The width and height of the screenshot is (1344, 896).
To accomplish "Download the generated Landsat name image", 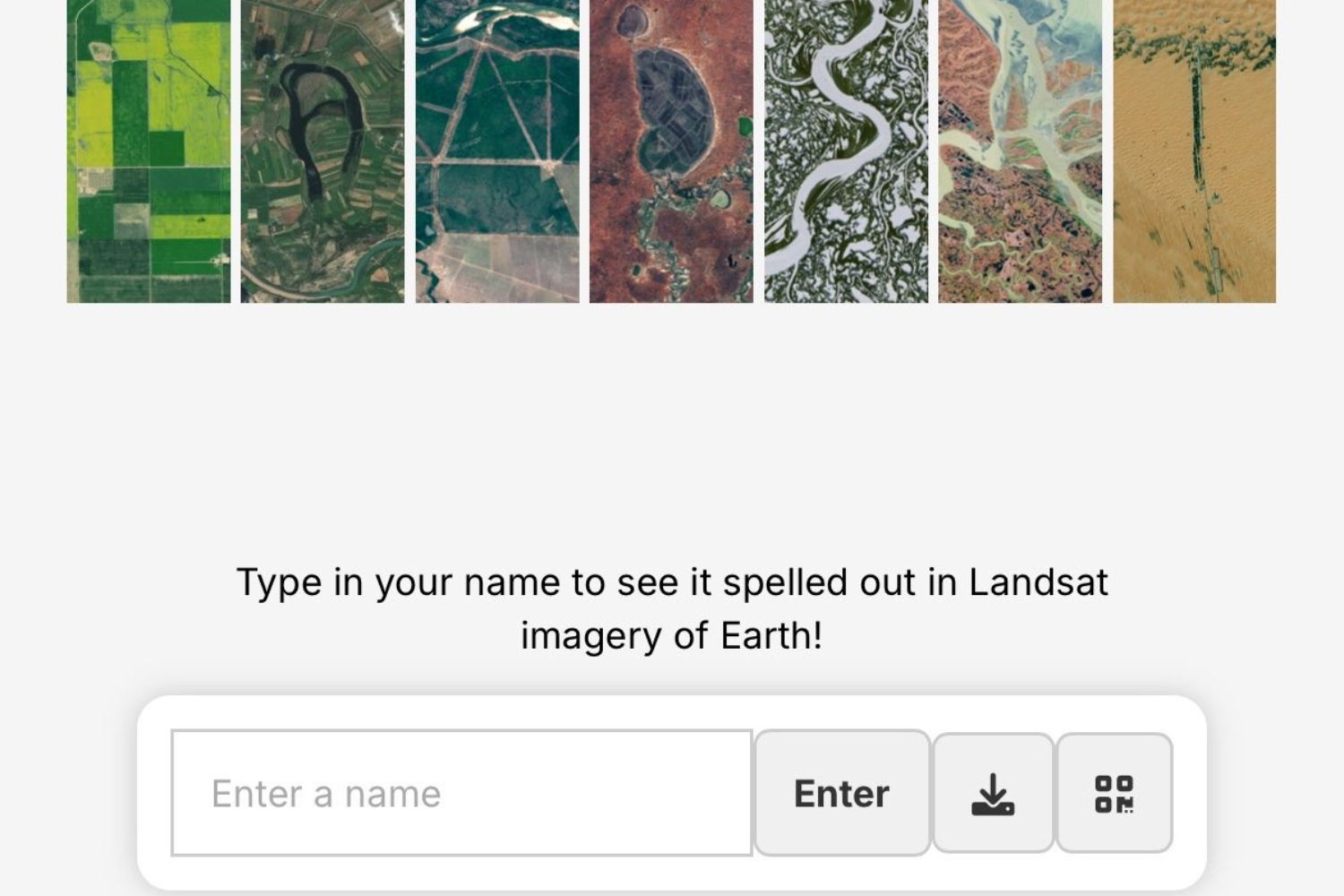I will point(995,793).
